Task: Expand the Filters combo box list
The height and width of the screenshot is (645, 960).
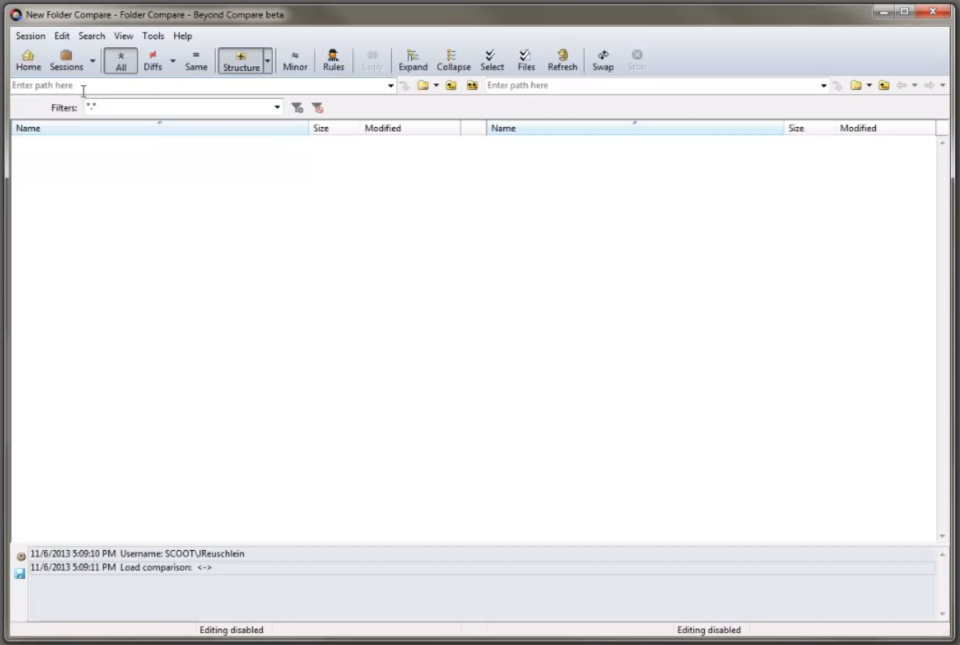Action: [x=277, y=107]
